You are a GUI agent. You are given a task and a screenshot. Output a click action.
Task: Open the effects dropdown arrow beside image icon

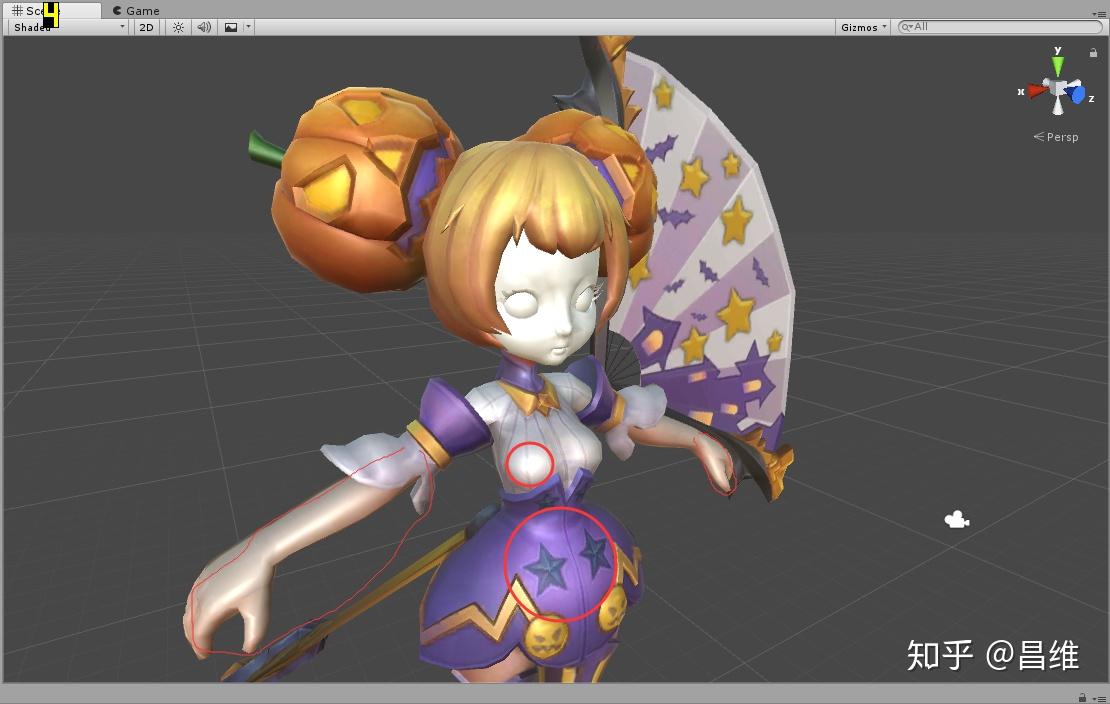click(x=248, y=27)
